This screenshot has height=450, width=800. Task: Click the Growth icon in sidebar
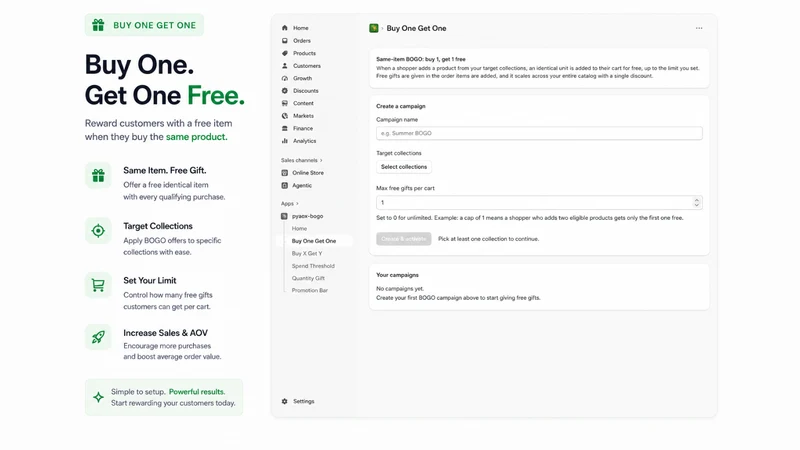point(285,78)
